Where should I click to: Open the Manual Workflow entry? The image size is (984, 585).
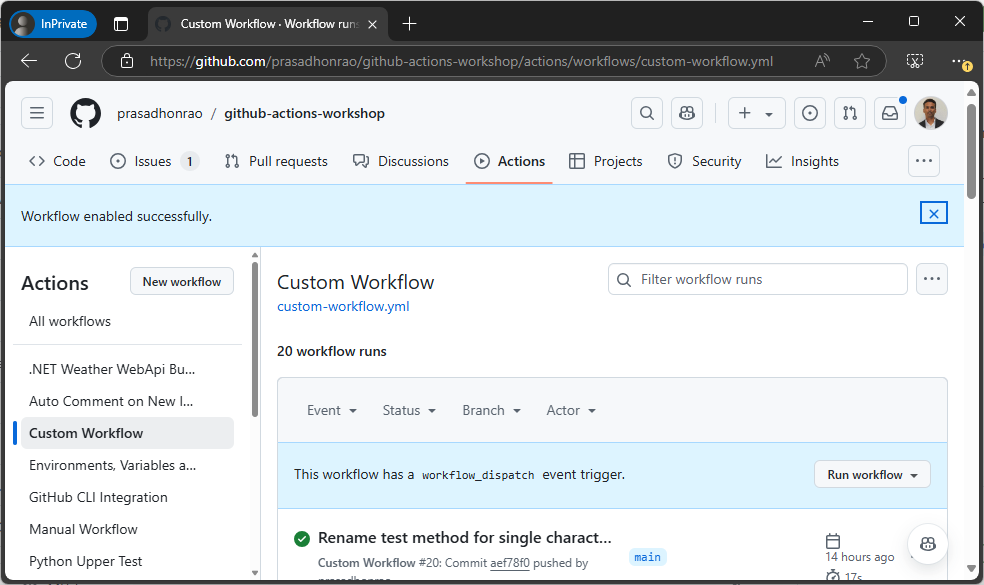[x=83, y=529]
